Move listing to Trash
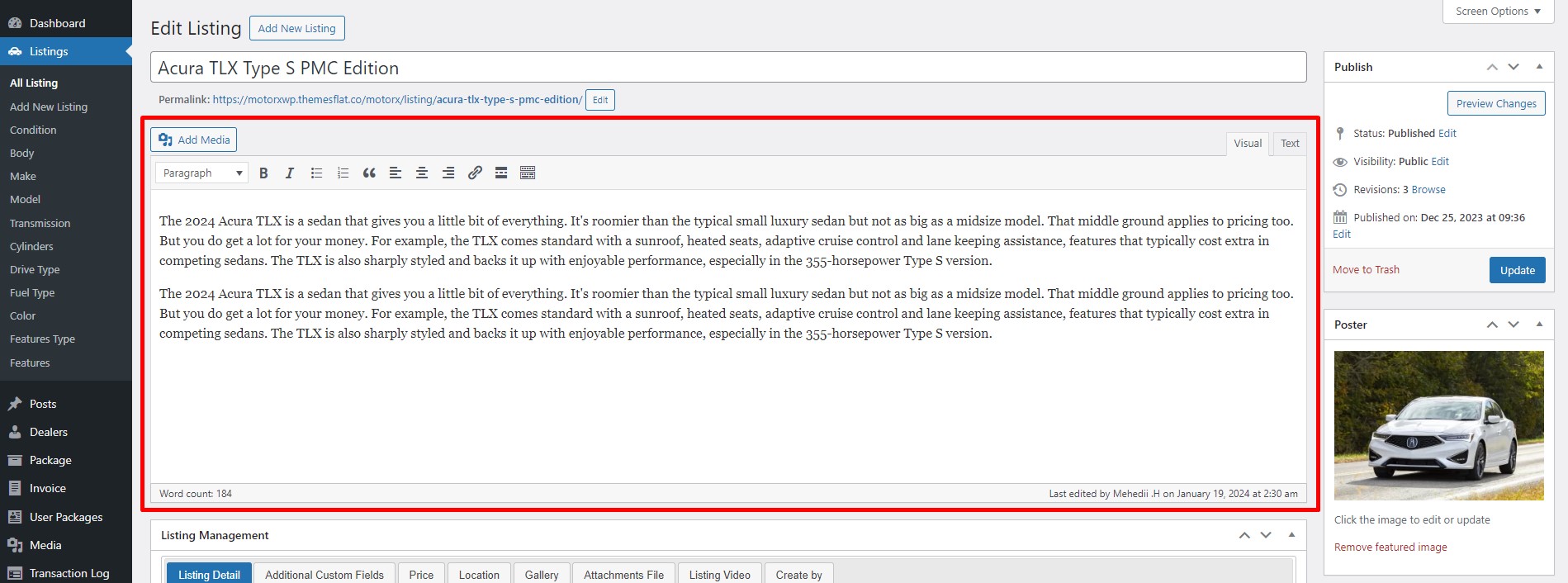1568x583 pixels. (1366, 270)
